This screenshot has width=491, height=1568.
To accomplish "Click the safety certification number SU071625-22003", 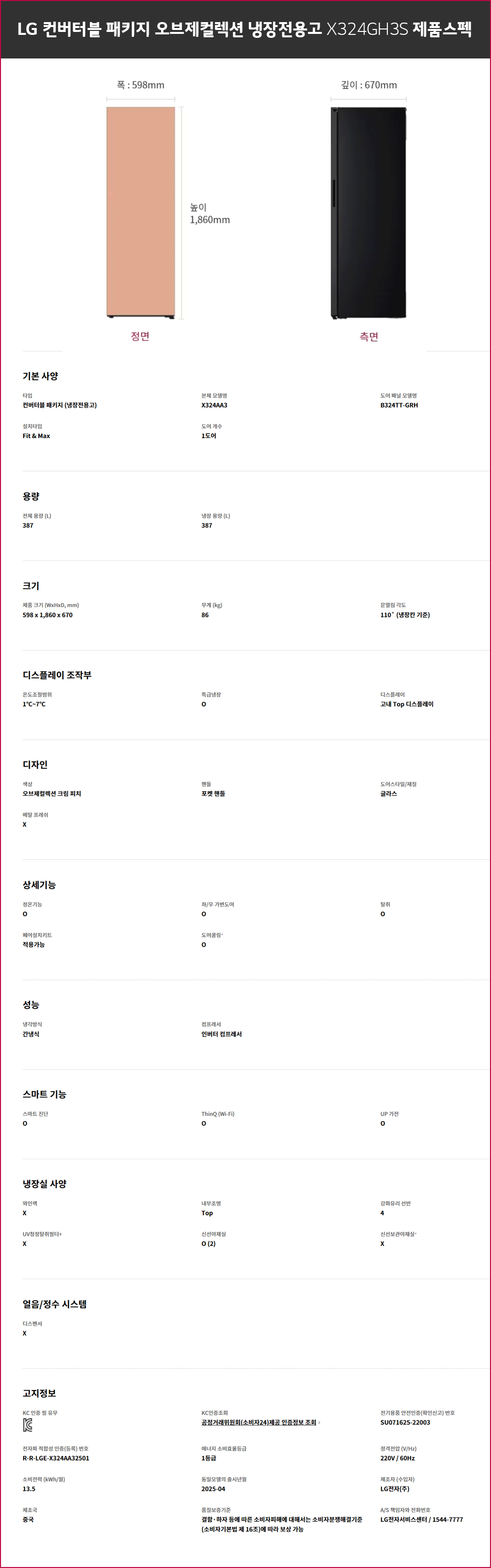I will [405, 1423].
